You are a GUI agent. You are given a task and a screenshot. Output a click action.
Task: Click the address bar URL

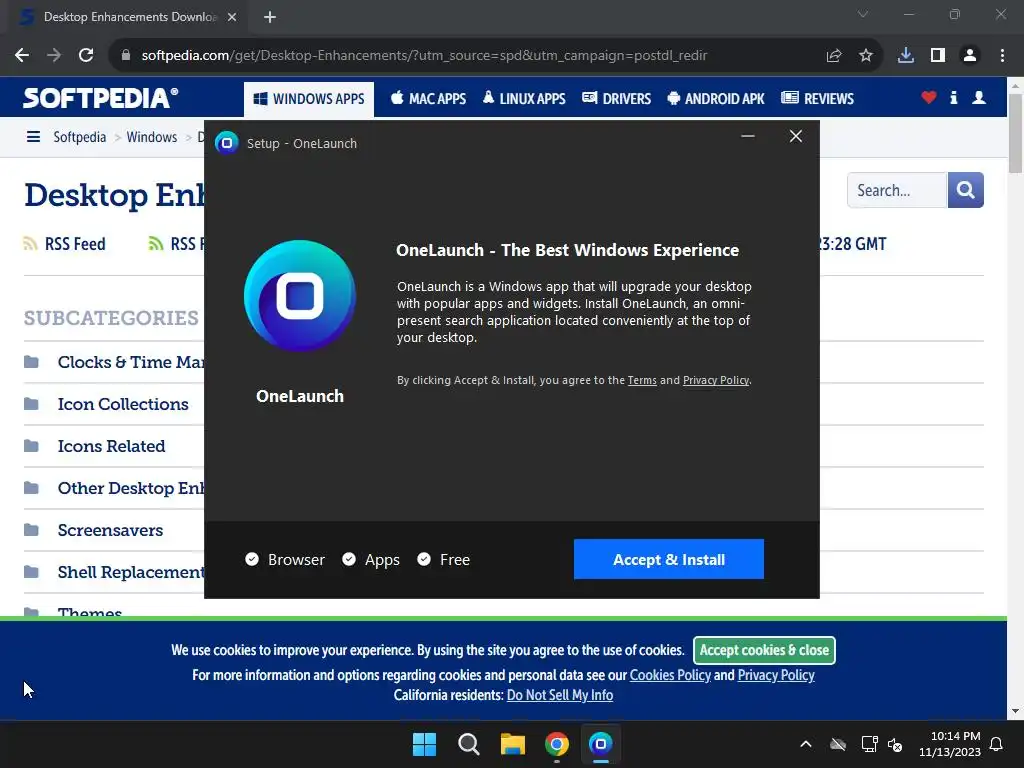coord(424,56)
